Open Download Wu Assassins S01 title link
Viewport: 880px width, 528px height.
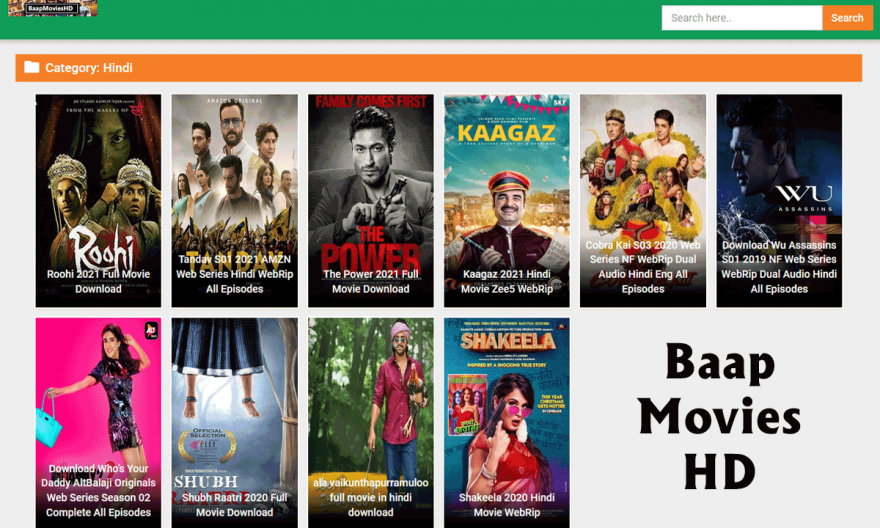779,267
